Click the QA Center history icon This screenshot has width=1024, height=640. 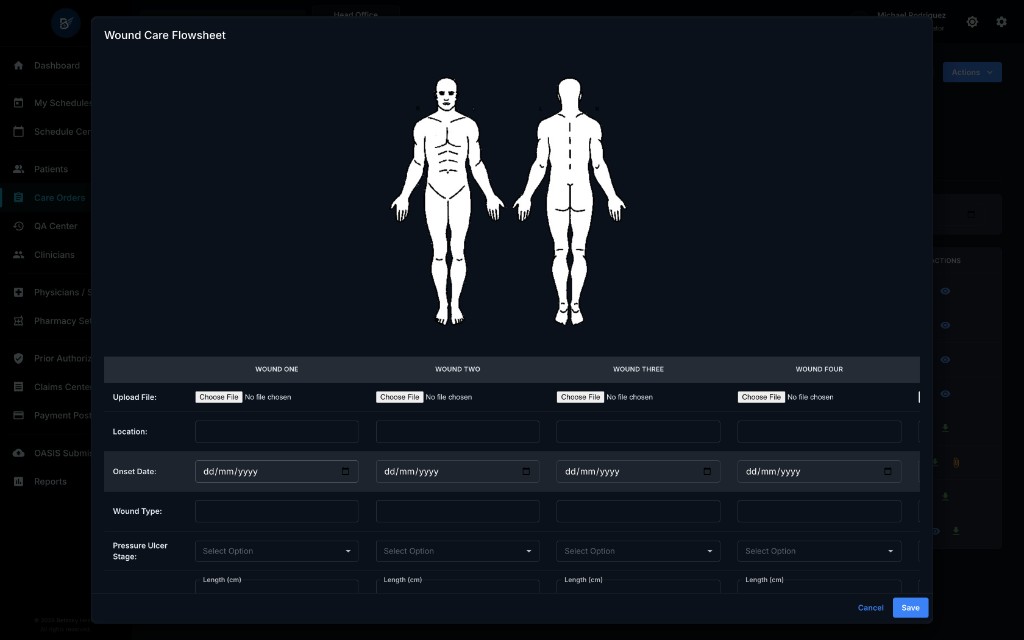[x=18, y=226]
